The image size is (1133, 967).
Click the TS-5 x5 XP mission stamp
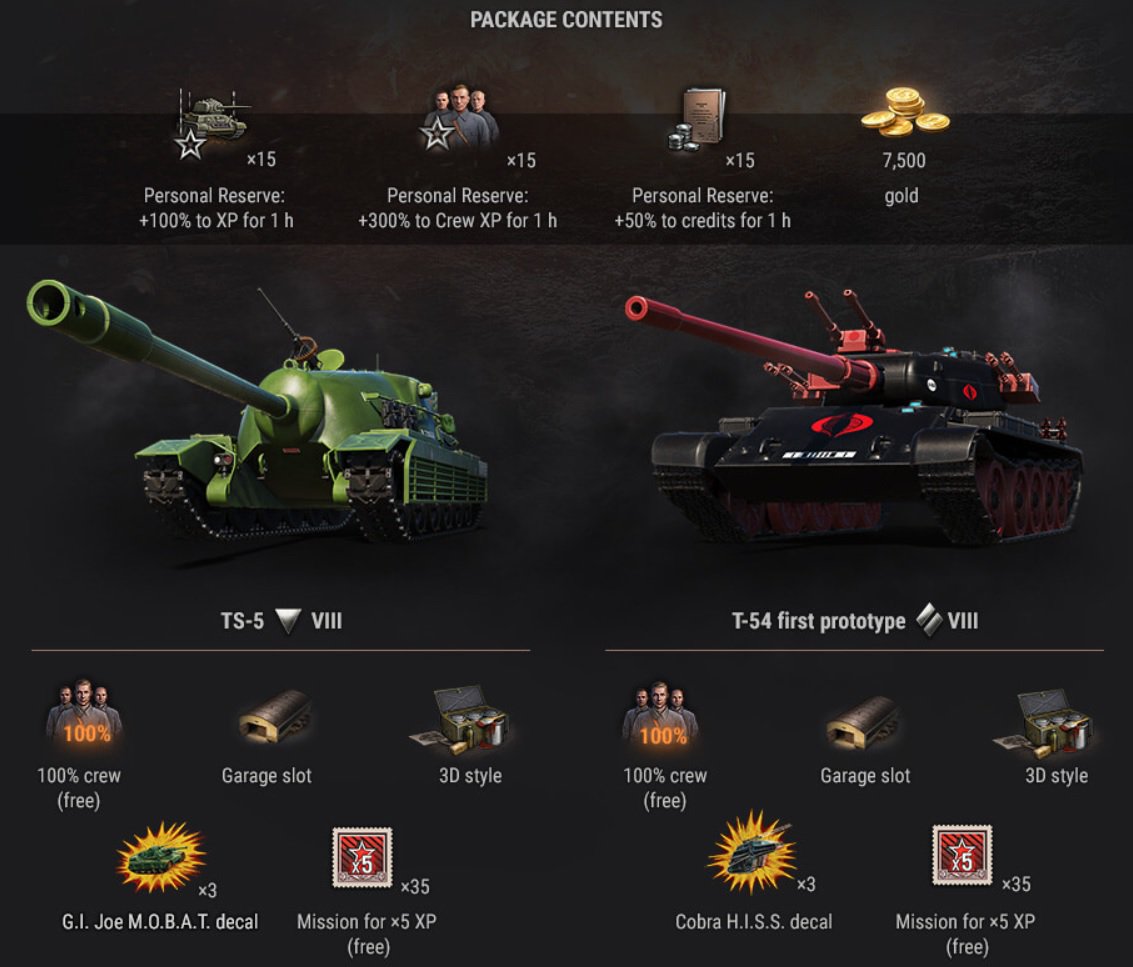coord(362,857)
